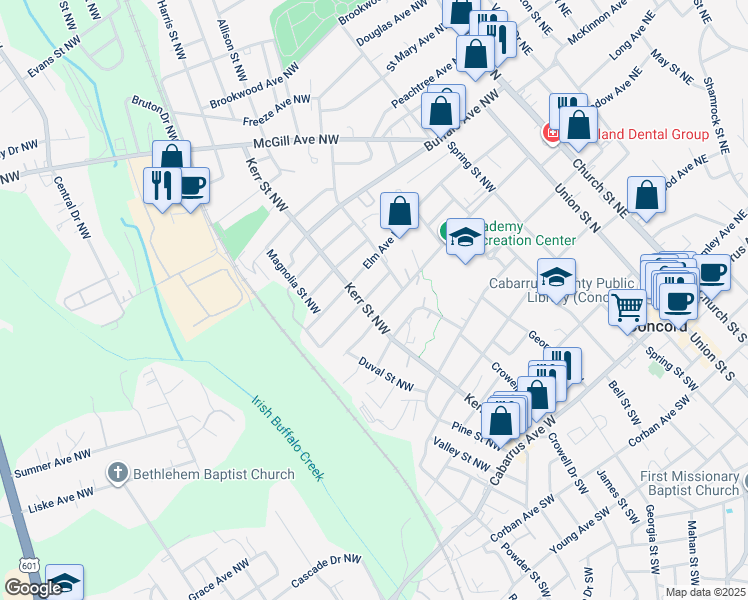
Task: Click the Magnolia St NW street label
Action: tap(293, 281)
